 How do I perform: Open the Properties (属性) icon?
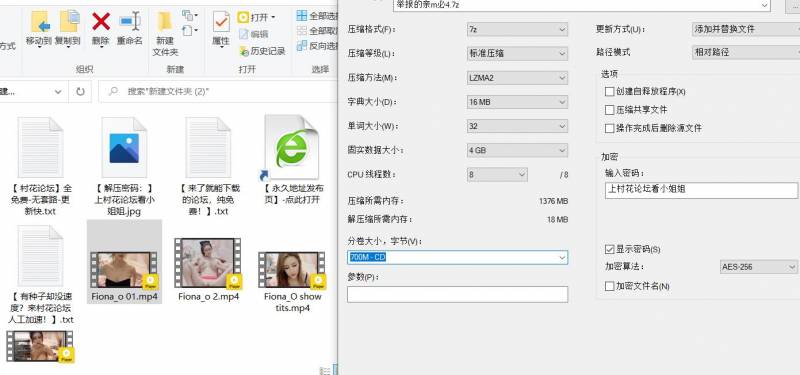[x=221, y=22]
